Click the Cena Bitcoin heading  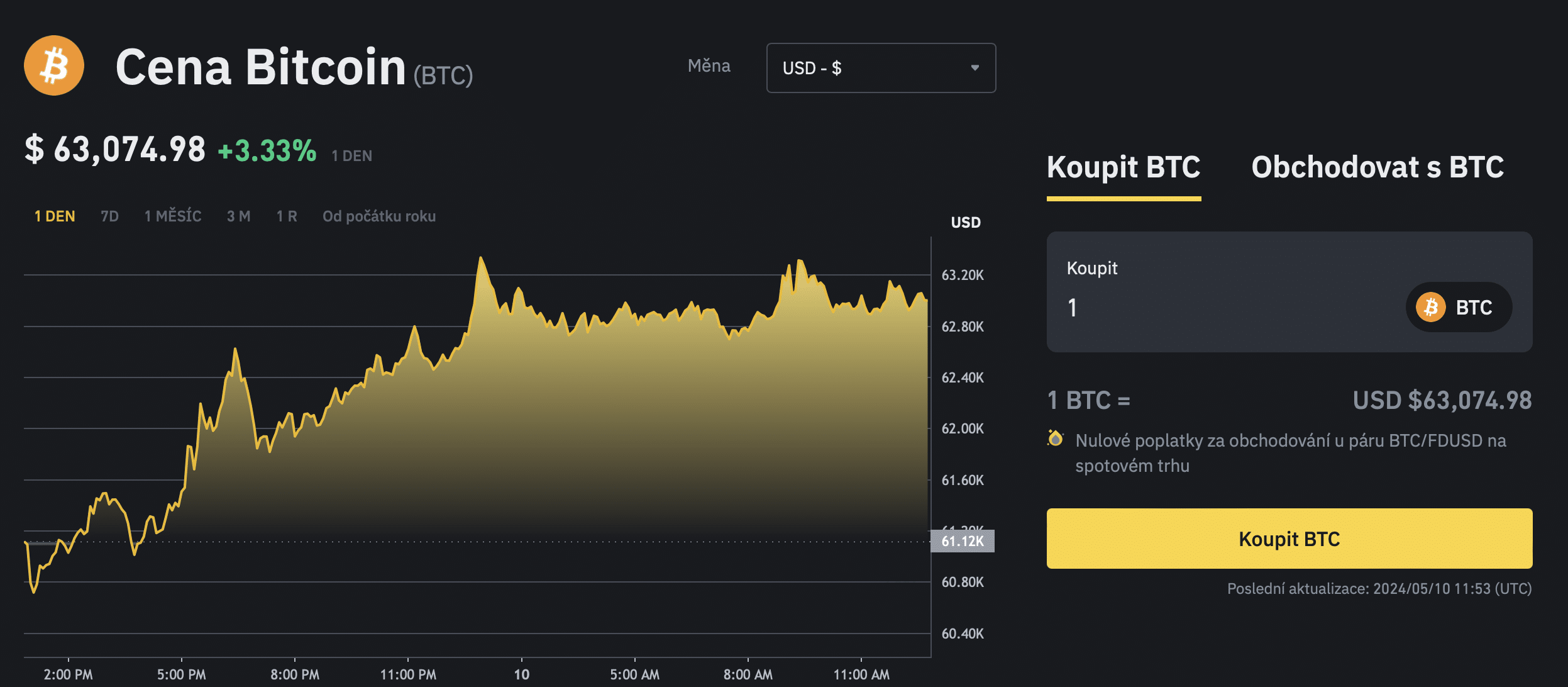click(261, 67)
